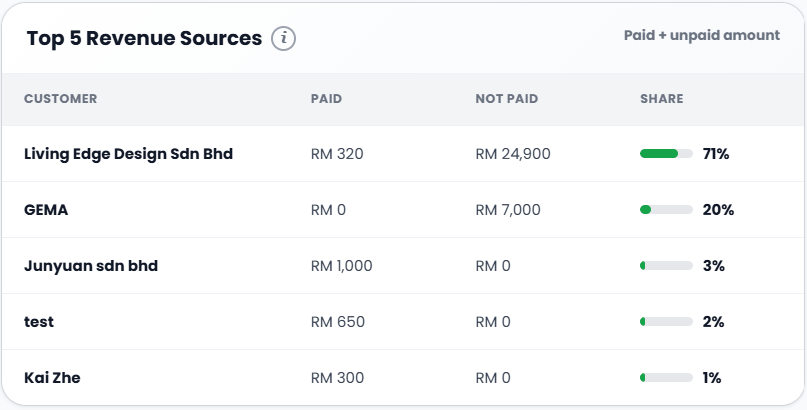Viewport: 807px width, 410px height.
Task: Click the CUSTOMER column header
Action: pyautogui.click(x=60, y=99)
